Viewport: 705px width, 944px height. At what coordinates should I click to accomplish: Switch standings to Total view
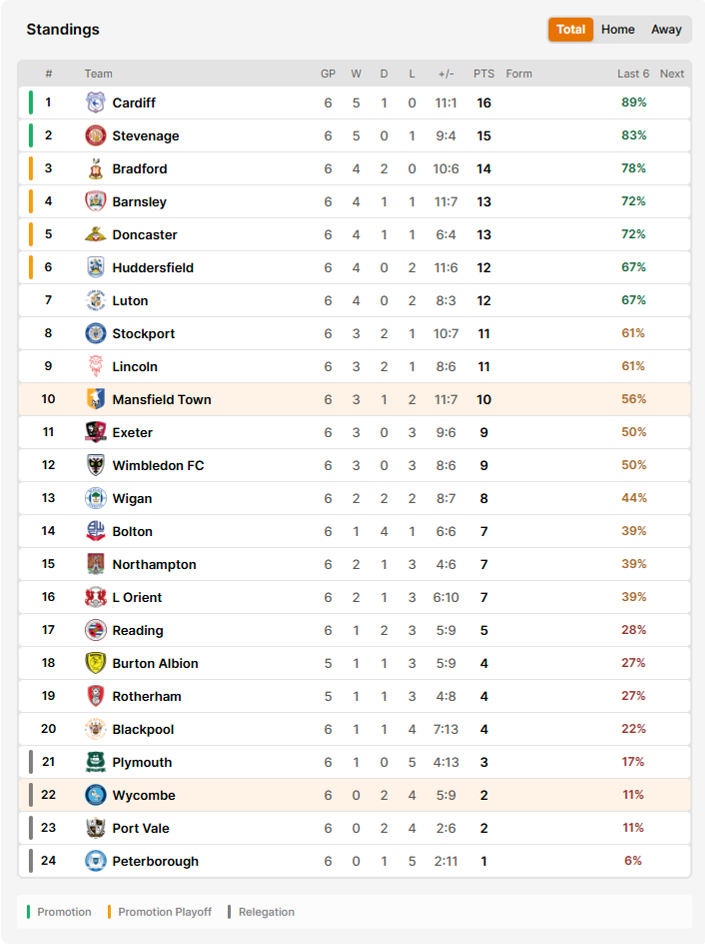tap(570, 30)
